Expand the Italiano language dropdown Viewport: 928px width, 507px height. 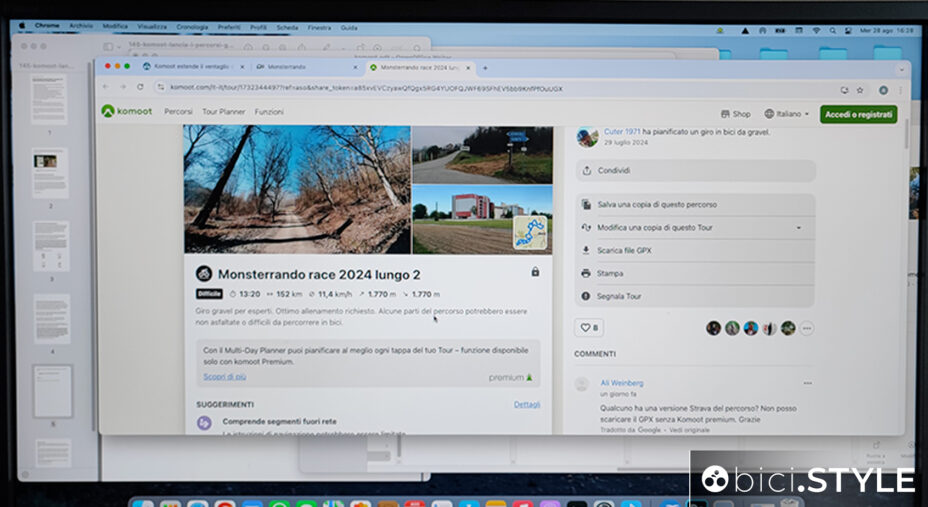[787, 114]
